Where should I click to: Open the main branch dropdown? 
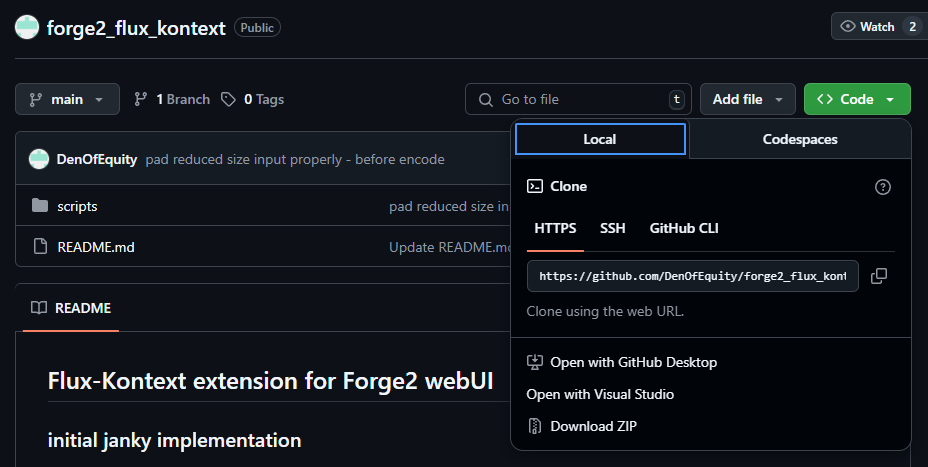tap(67, 99)
